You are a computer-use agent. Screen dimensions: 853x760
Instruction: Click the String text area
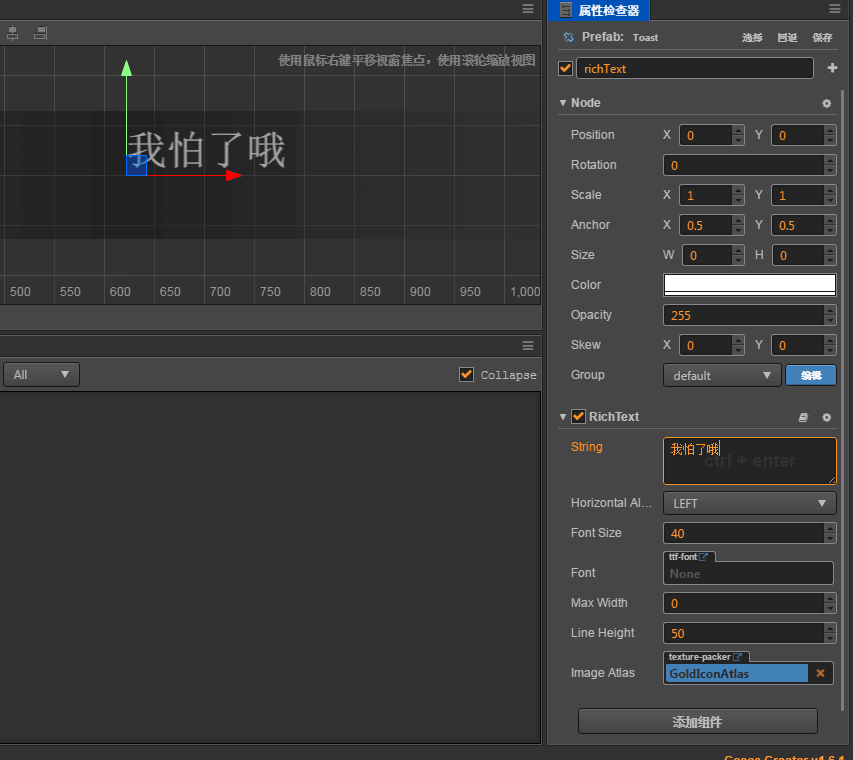(x=749, y=461)
